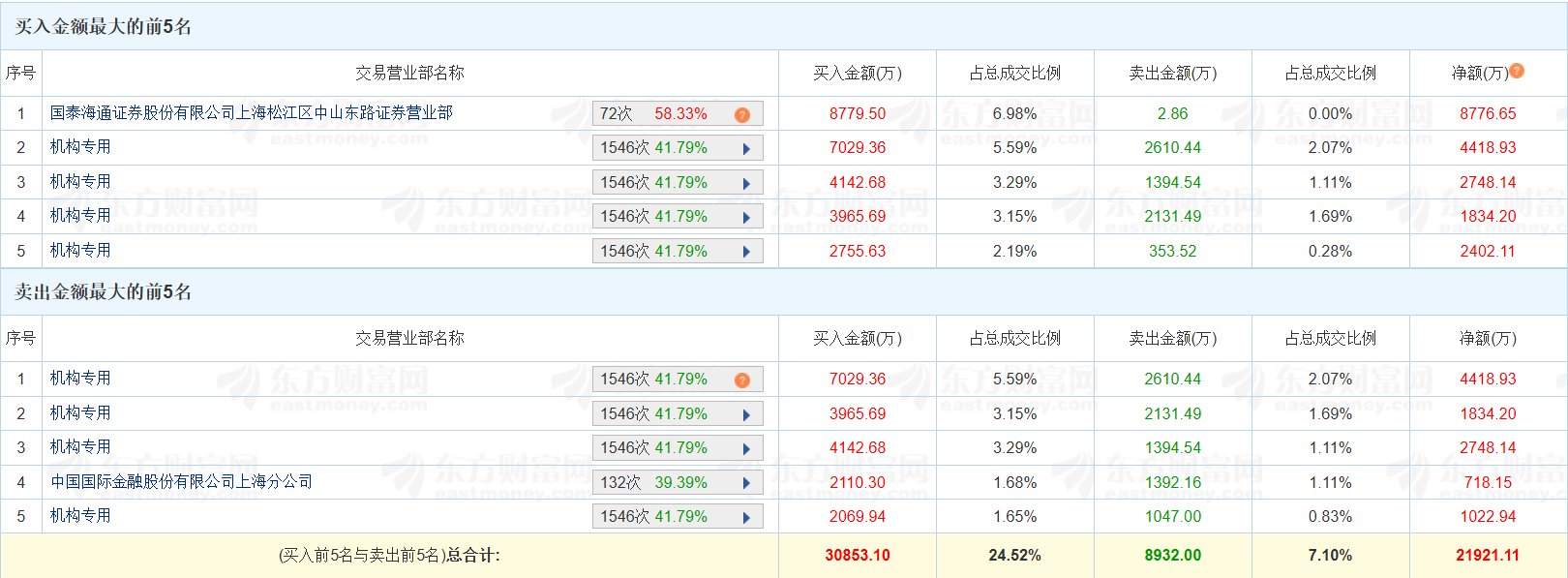Click the blue arrow in the 2755.63 row

pos(746,252)
